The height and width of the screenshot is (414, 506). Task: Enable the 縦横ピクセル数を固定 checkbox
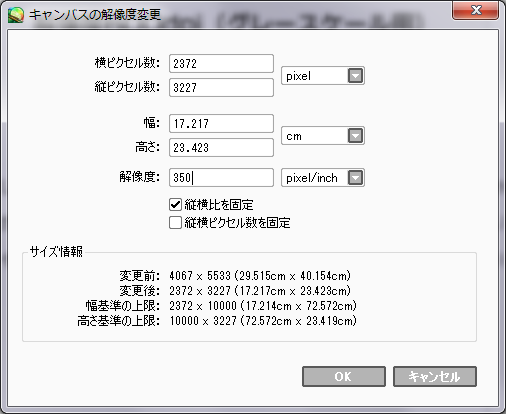coord(175,223)
